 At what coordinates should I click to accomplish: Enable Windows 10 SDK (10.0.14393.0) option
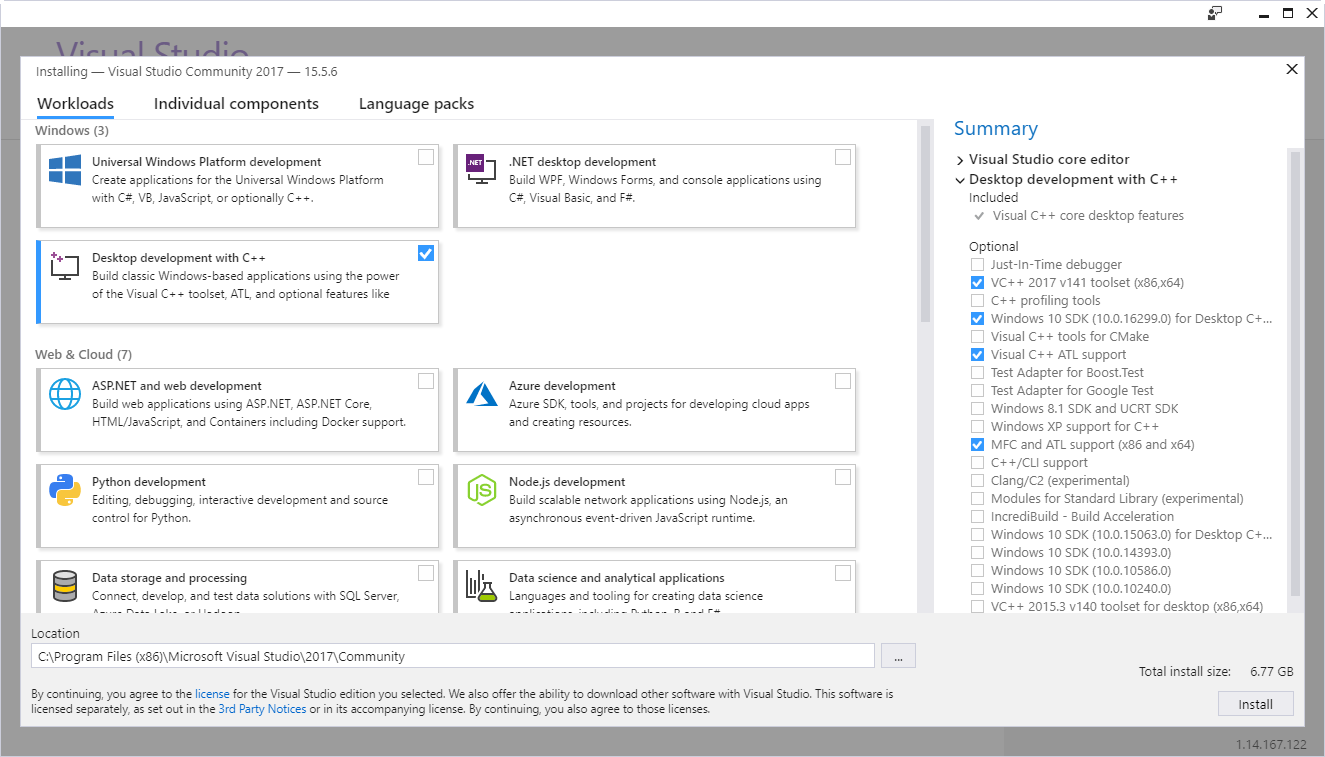(977, 553)
